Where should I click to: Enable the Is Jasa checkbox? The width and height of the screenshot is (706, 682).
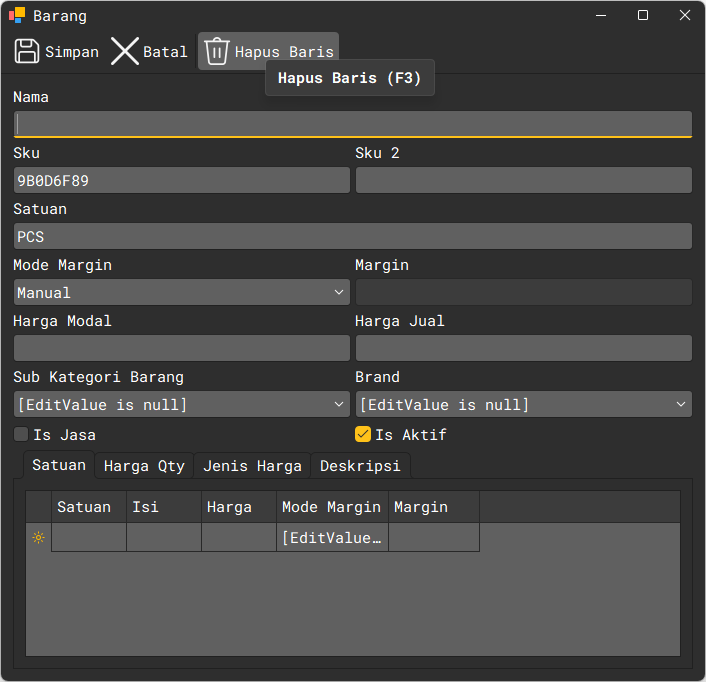tap(21, 435)
